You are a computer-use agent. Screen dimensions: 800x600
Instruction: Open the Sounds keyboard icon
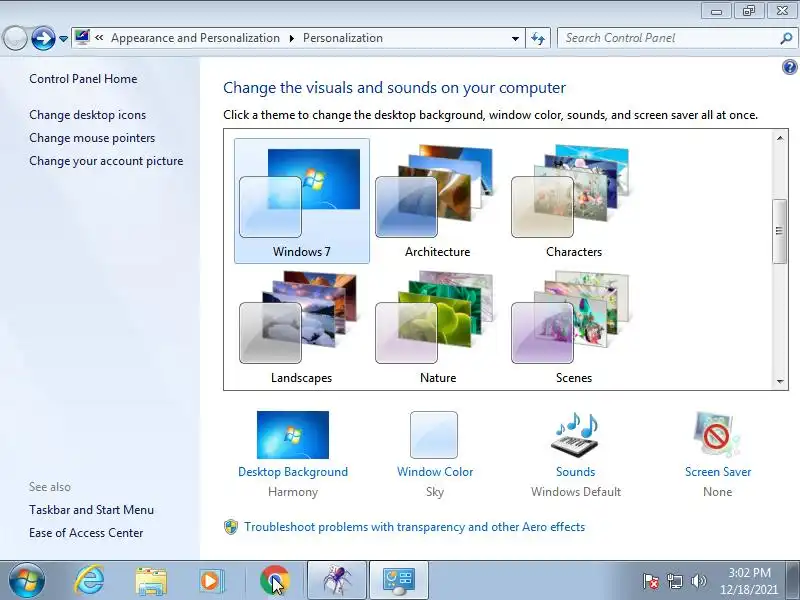pyautogui.click(x=576, y=435)
